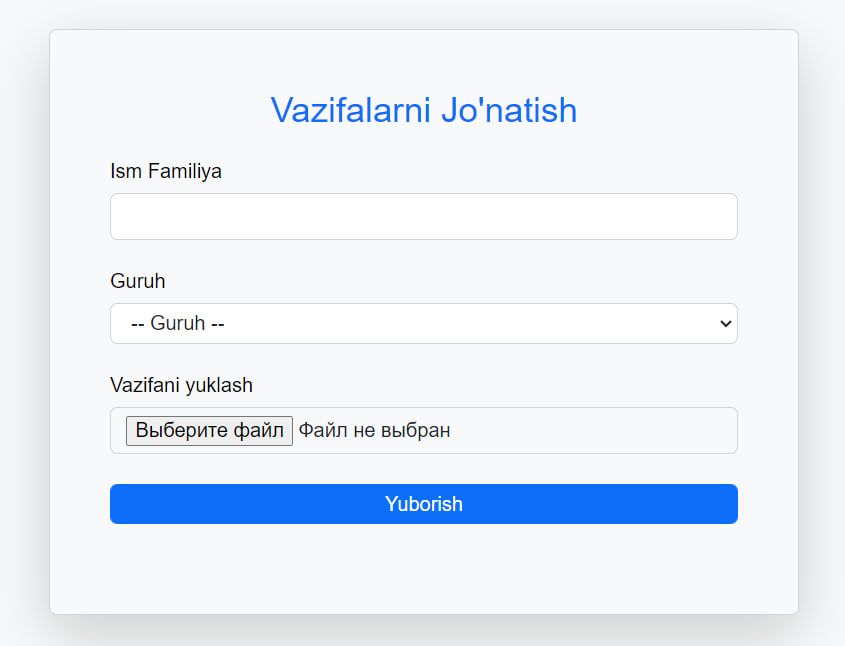Open the file chooser for the task upload
Viewport: 845px width, 646px height.
[209, 430]
